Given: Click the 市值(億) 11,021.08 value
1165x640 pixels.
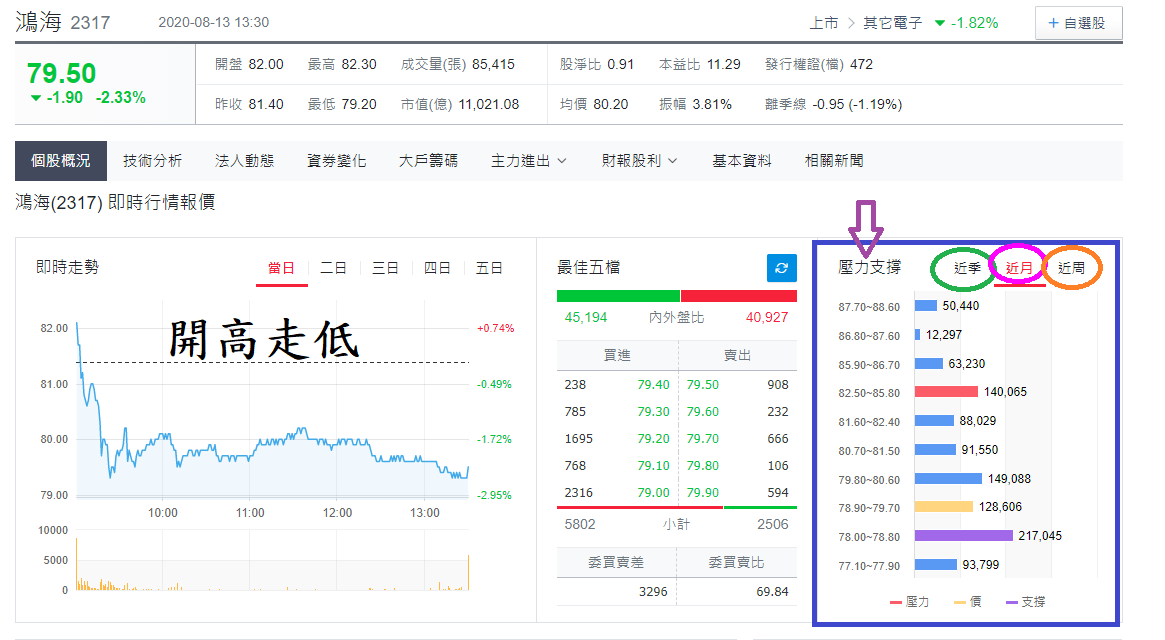Looking at the screenshot, I should [489, 105].
